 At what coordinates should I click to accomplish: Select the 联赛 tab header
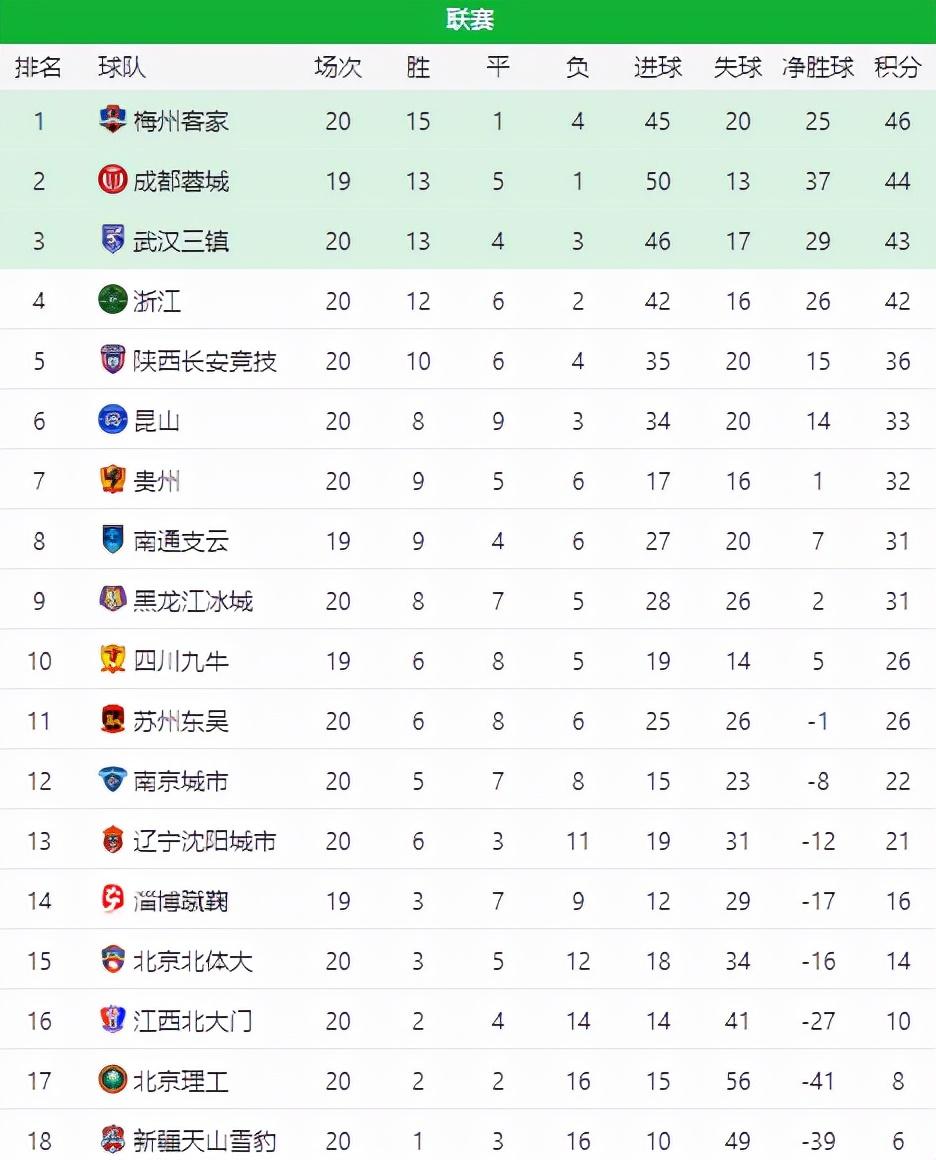pyautogui.click(x=470, y=20)
